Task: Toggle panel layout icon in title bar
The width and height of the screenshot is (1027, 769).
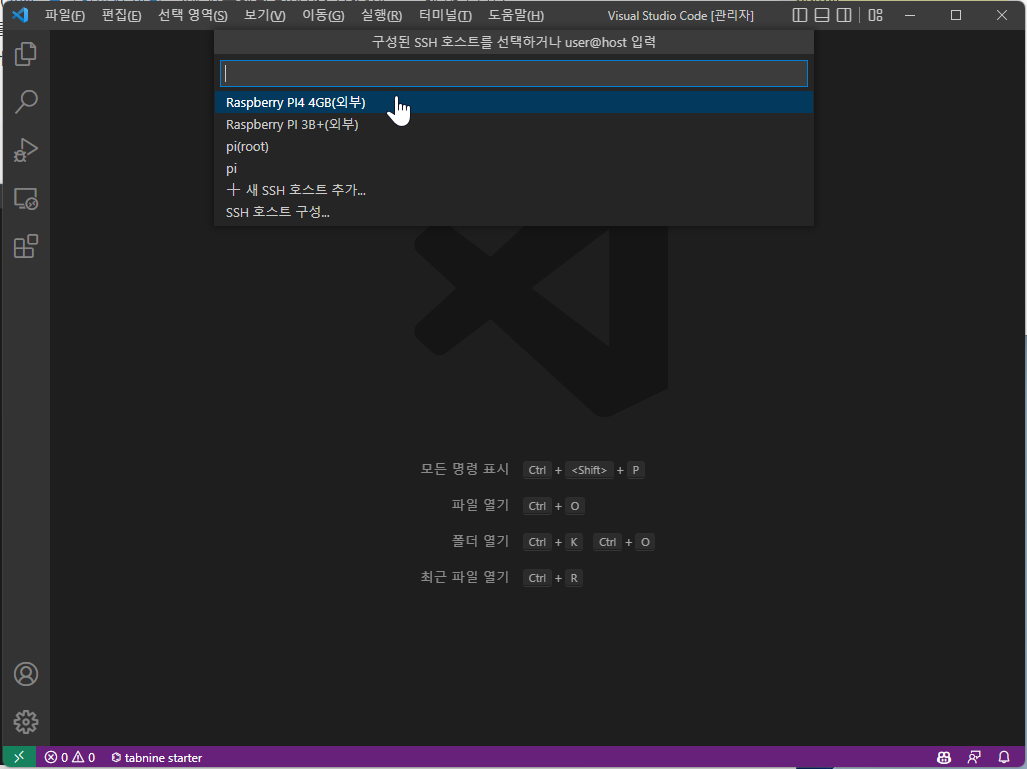Action: pos(822,15)
